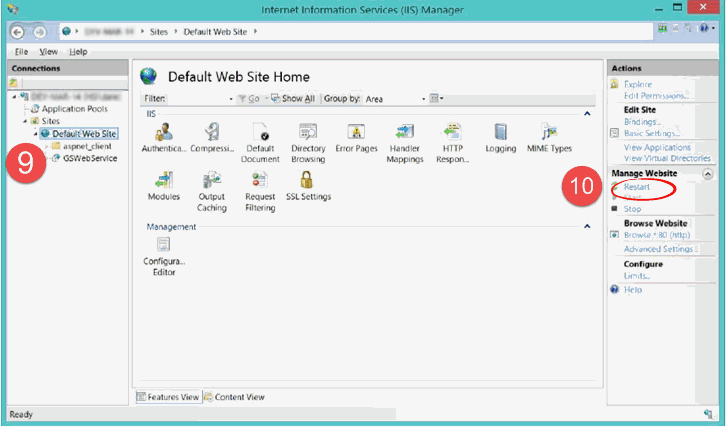Switch to Content View tab

click(234, 397)
